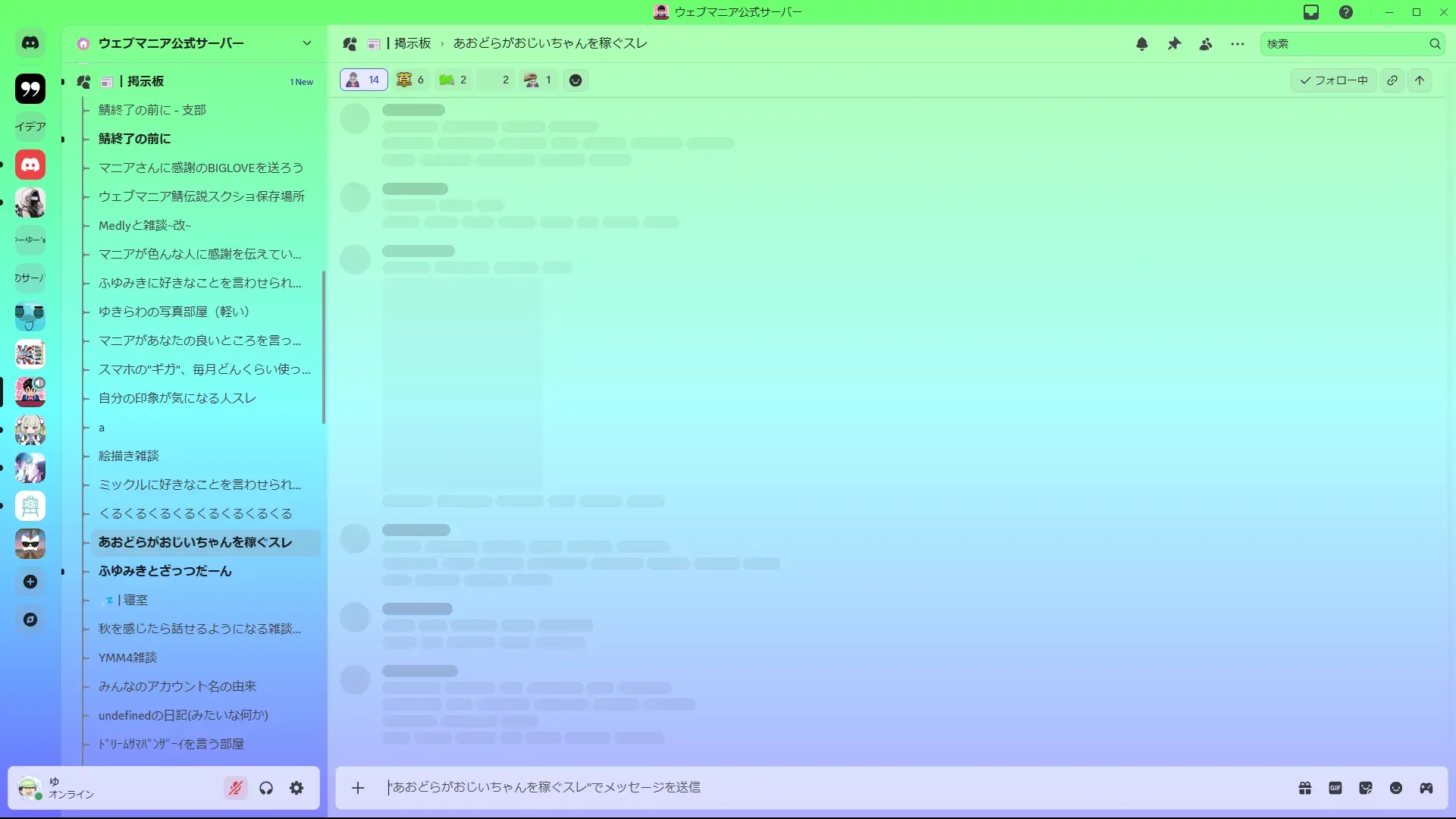The image size is (1456, 819).
Task: Open notification bell settings
Action: (1141, 44)
